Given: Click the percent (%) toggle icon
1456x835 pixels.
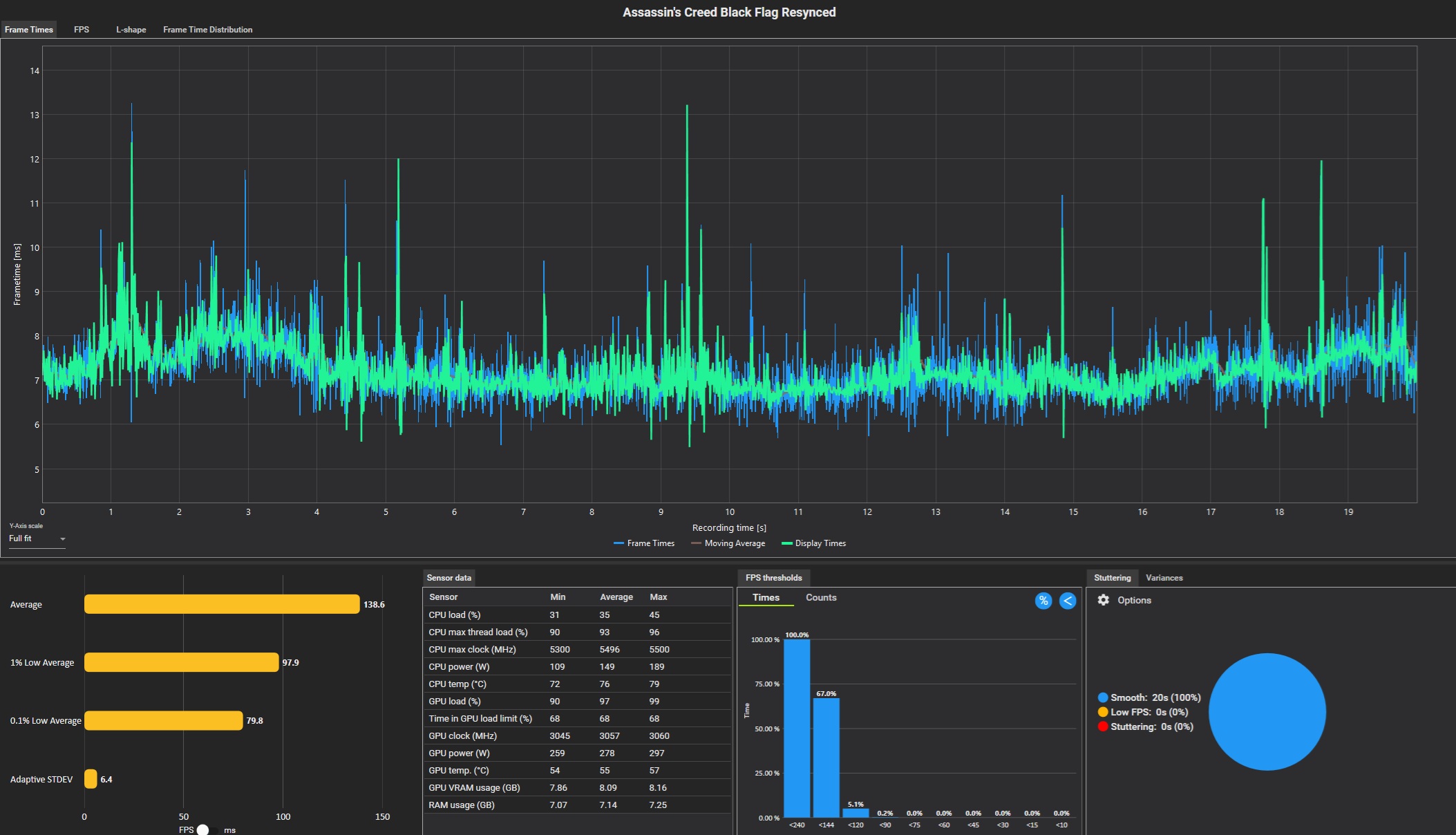Looking at the screenshot, I should 1043,601.
